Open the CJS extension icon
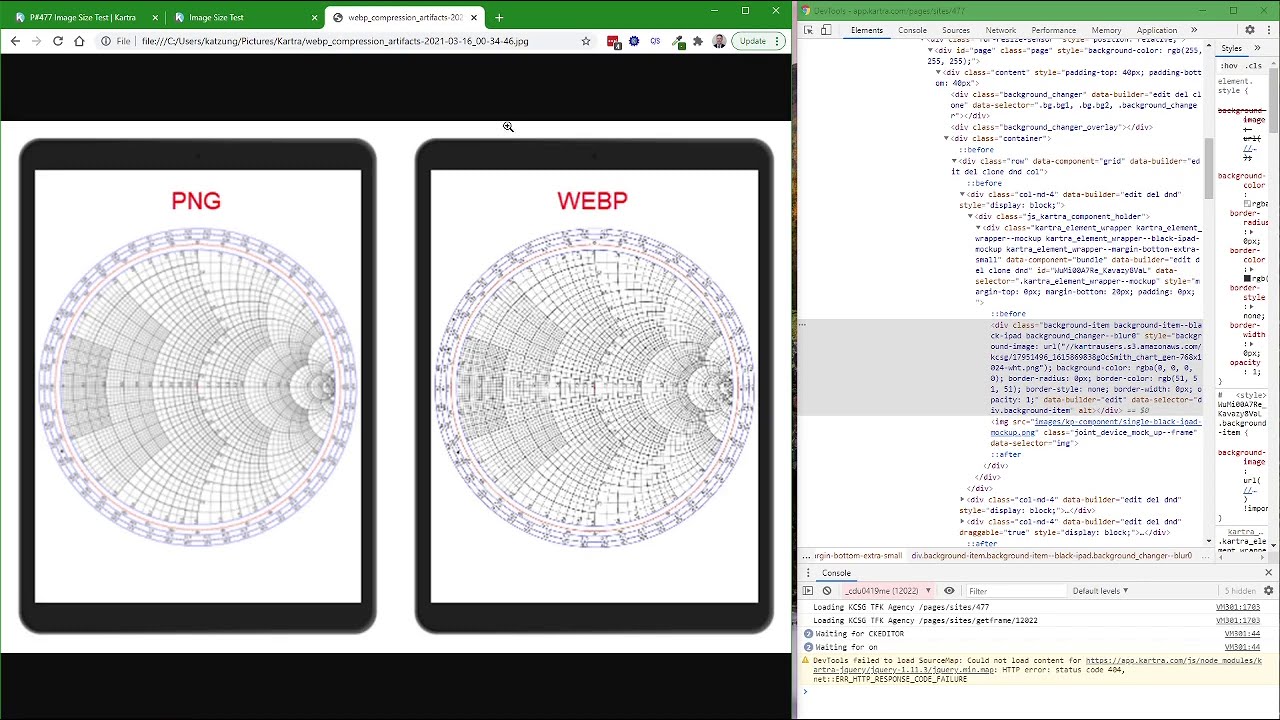The height and width of the screenshot is (720, 1280). (x=655, y=41)
